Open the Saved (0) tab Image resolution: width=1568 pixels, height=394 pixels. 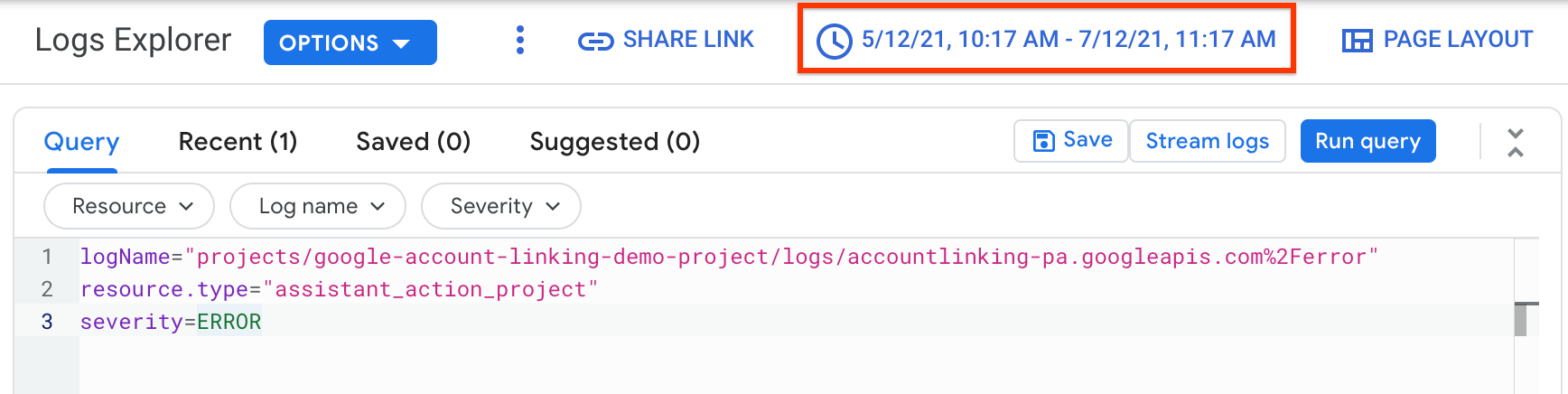(x=413, y=142)
